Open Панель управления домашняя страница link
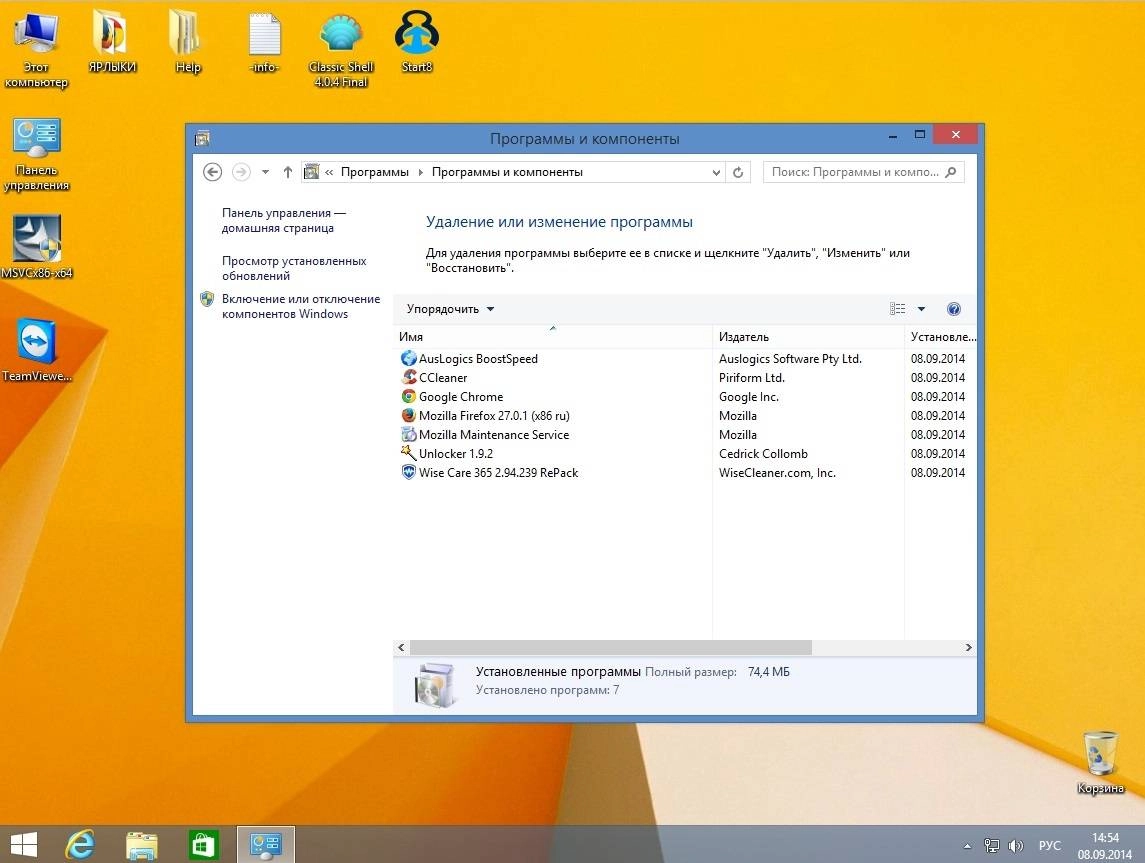 pyautogui.click(x=284, y=220)
